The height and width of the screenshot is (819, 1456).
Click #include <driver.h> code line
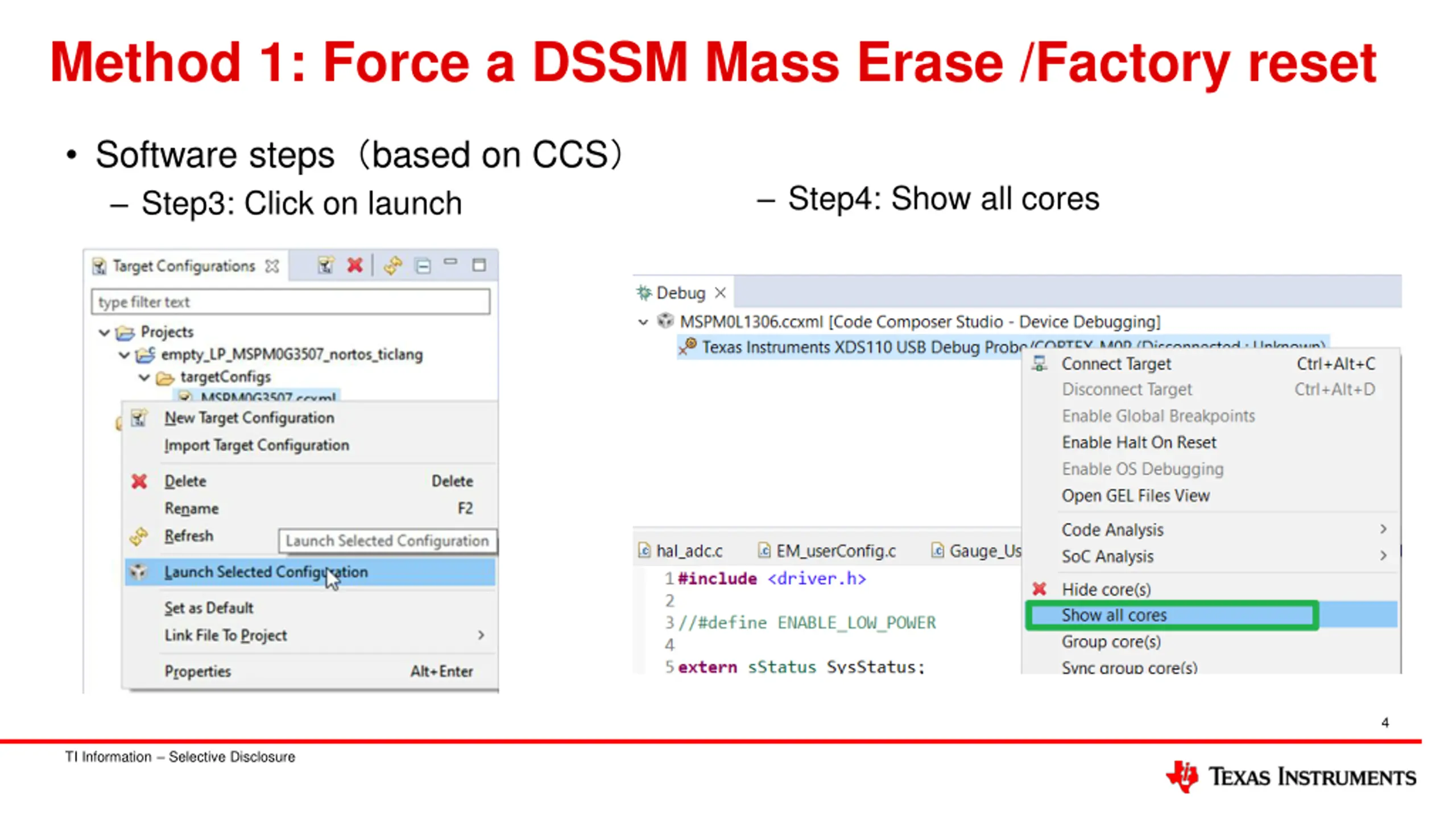point(772,578)
